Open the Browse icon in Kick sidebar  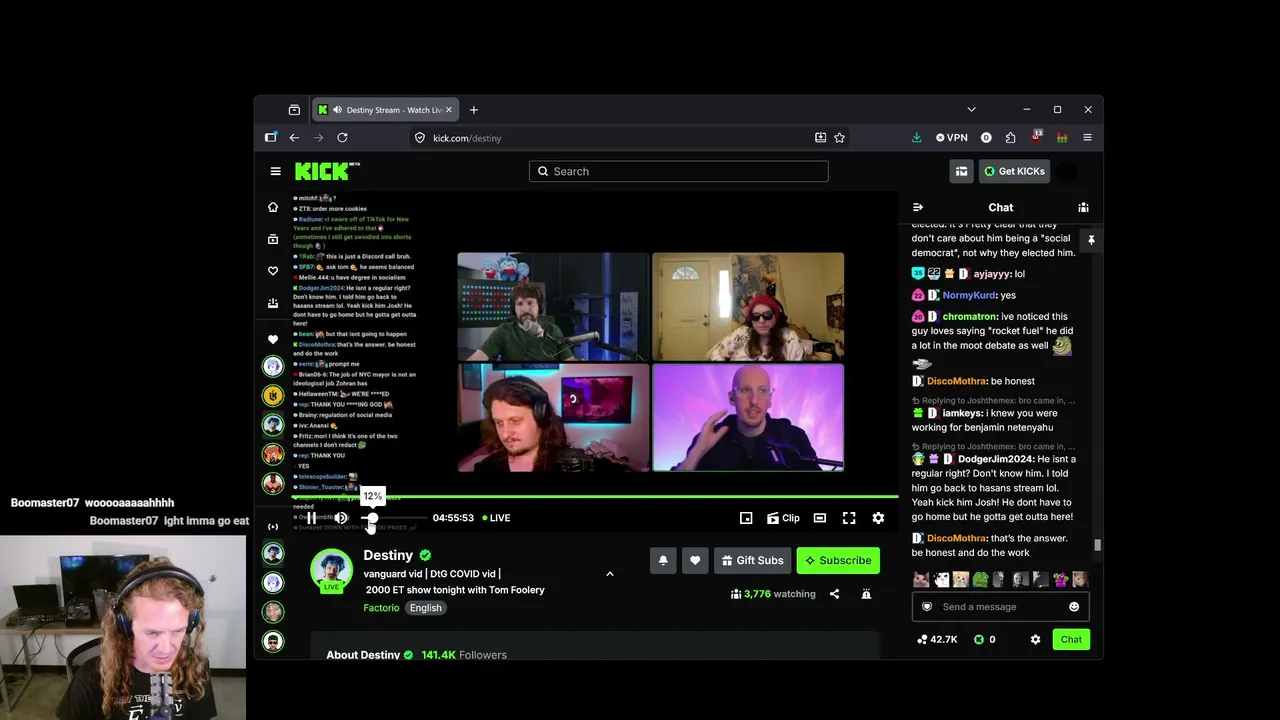273,239
